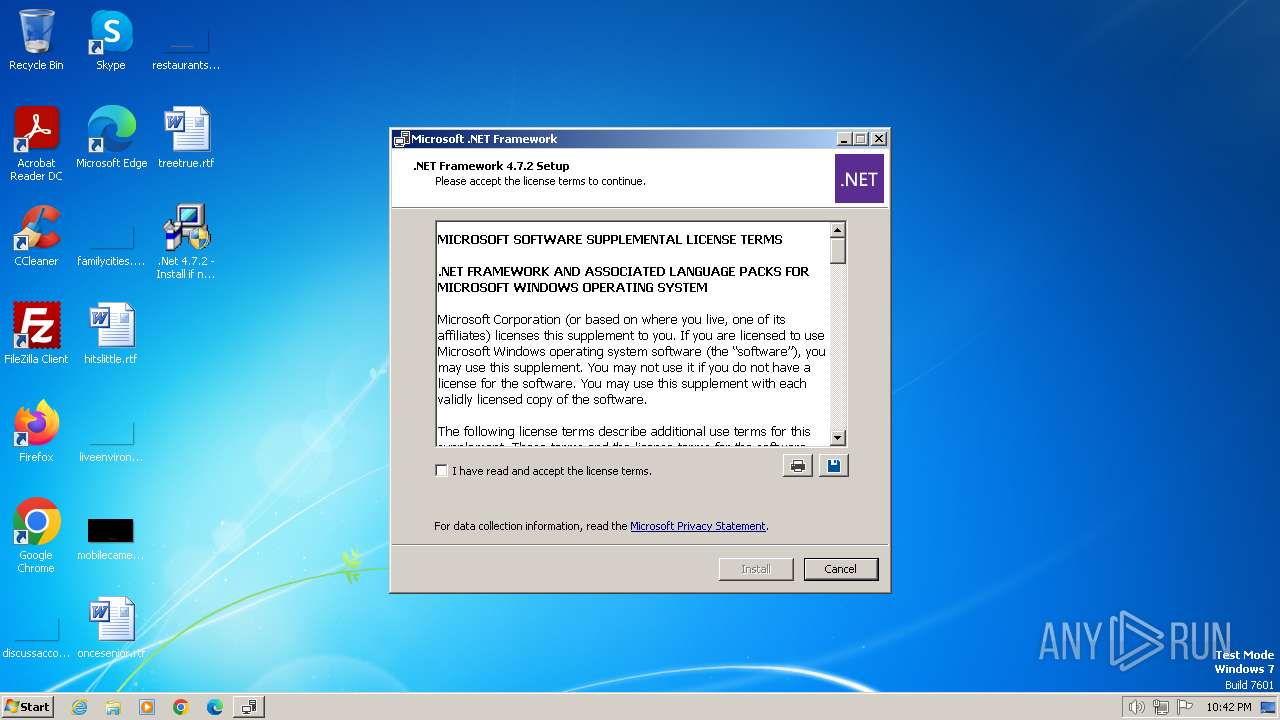
Task: Click the print license terms icon
Action: tap(797, 466)
